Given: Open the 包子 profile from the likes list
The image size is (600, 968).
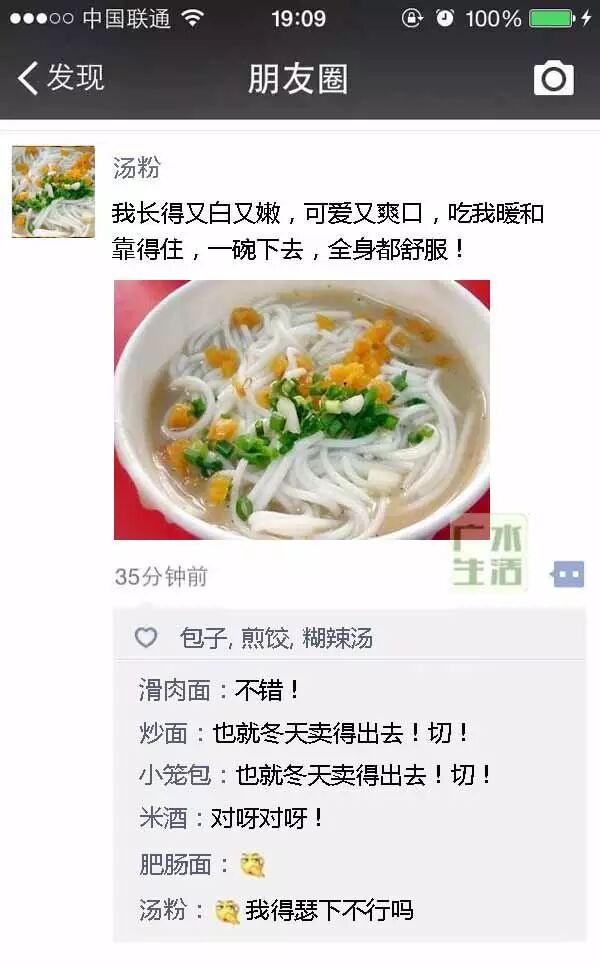Looking at the screenshot, I should click(x=203, y=638).
